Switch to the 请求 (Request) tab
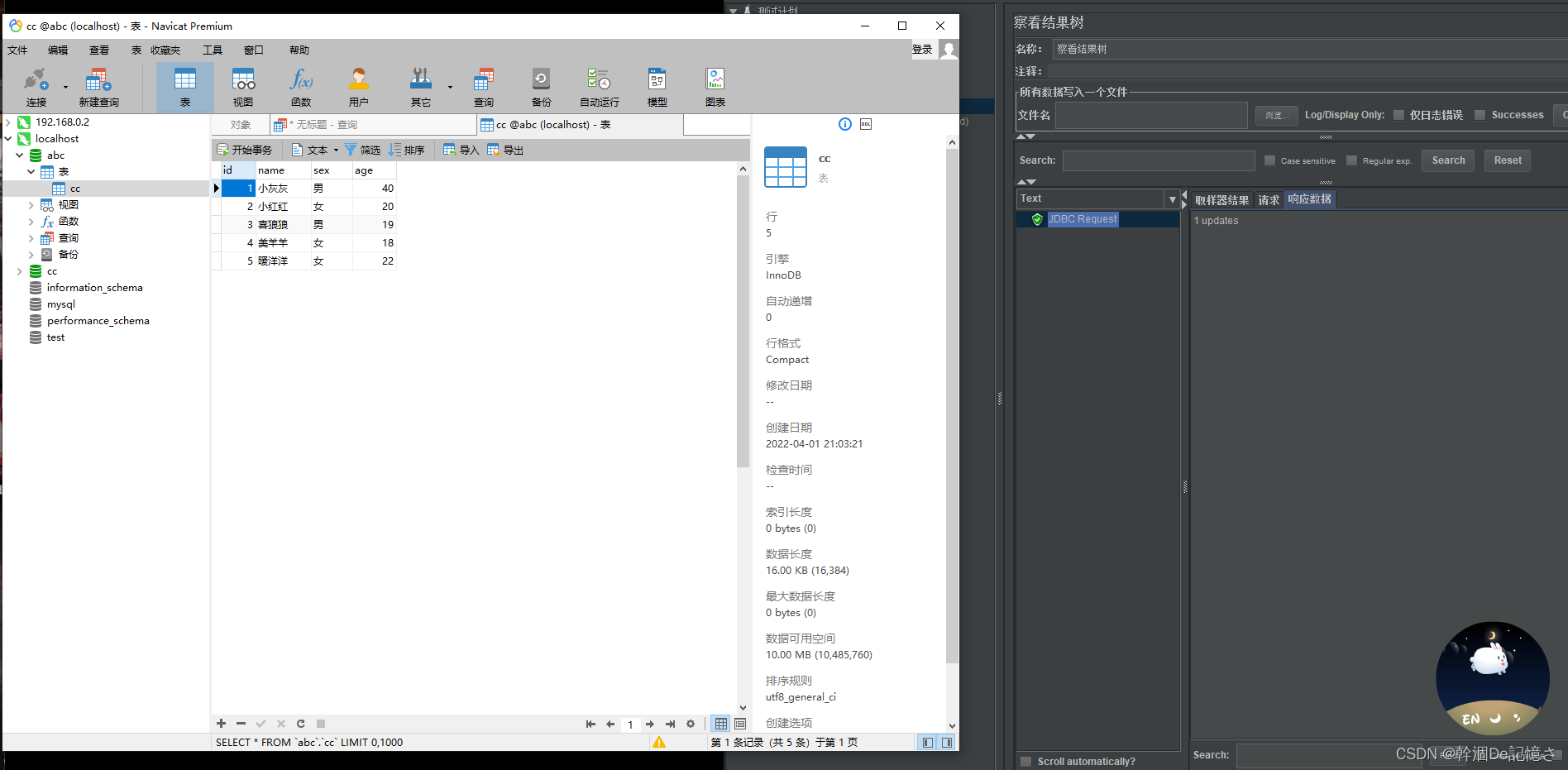 coord(1269,200)
